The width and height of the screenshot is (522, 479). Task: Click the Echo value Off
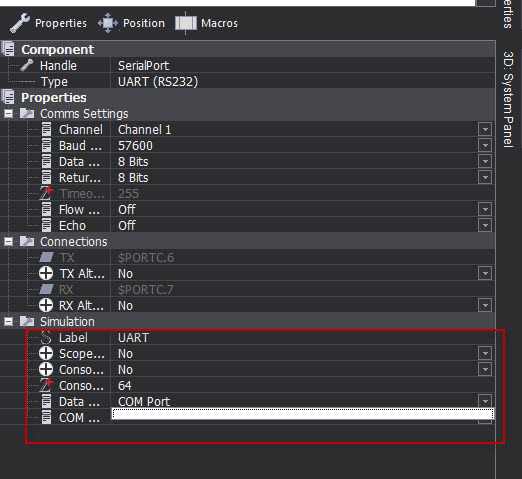tap(127, 226)
